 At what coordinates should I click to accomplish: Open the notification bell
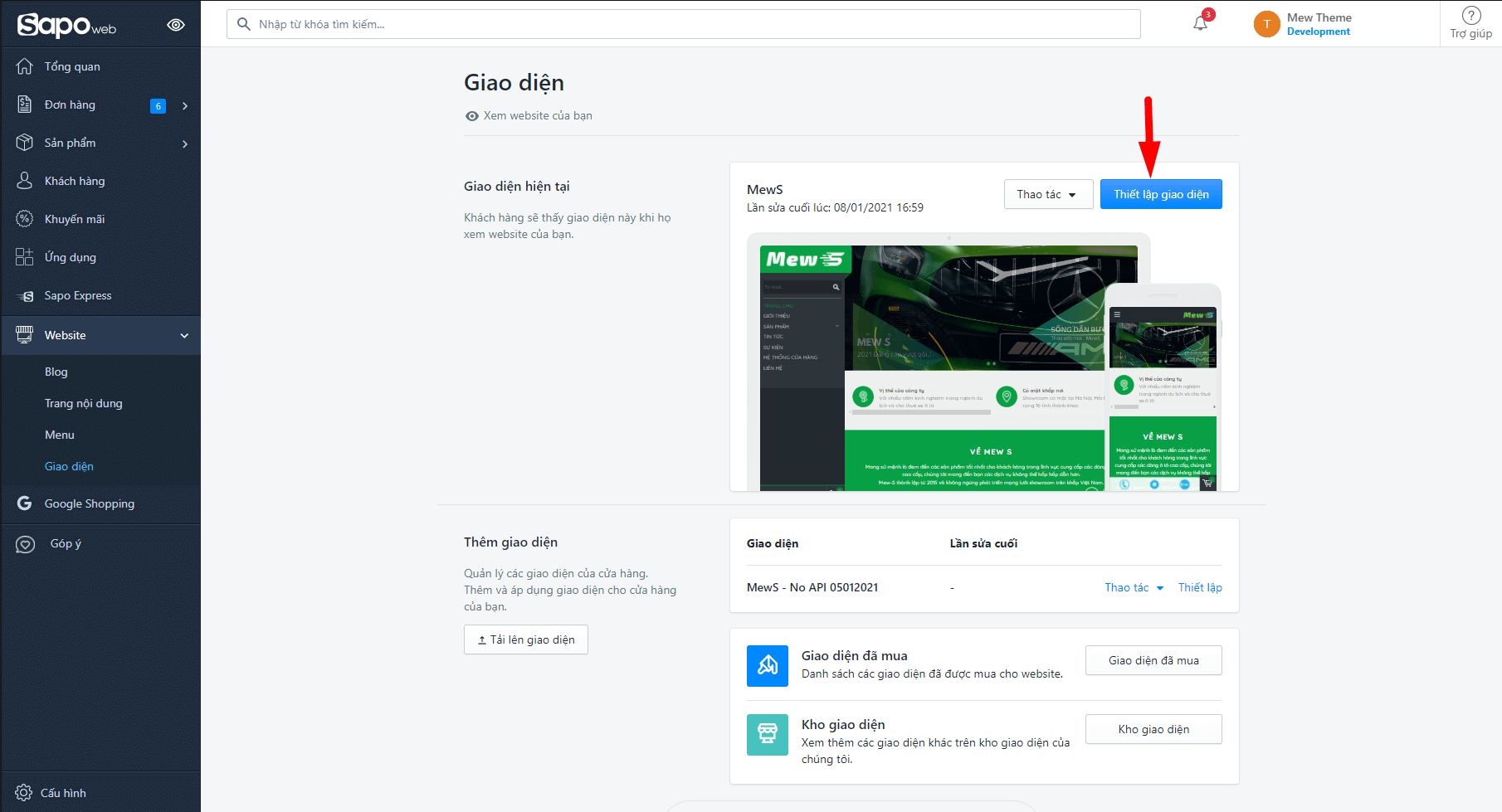click(x=1200, y=23)
